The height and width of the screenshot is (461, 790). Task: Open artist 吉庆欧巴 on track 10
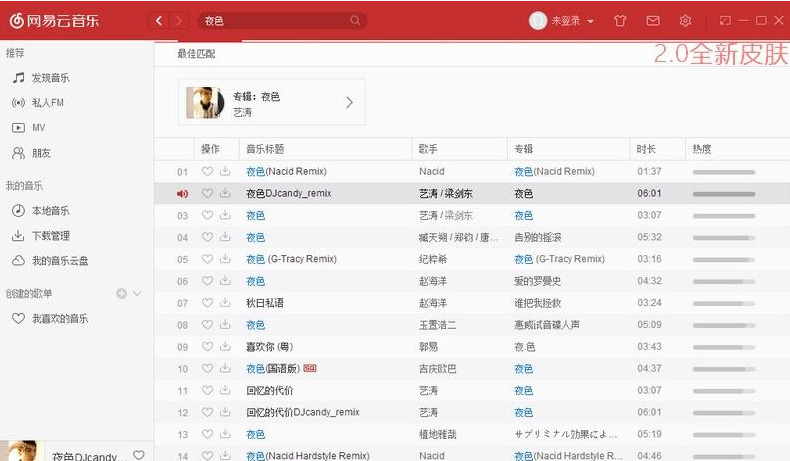coord(437,368)
